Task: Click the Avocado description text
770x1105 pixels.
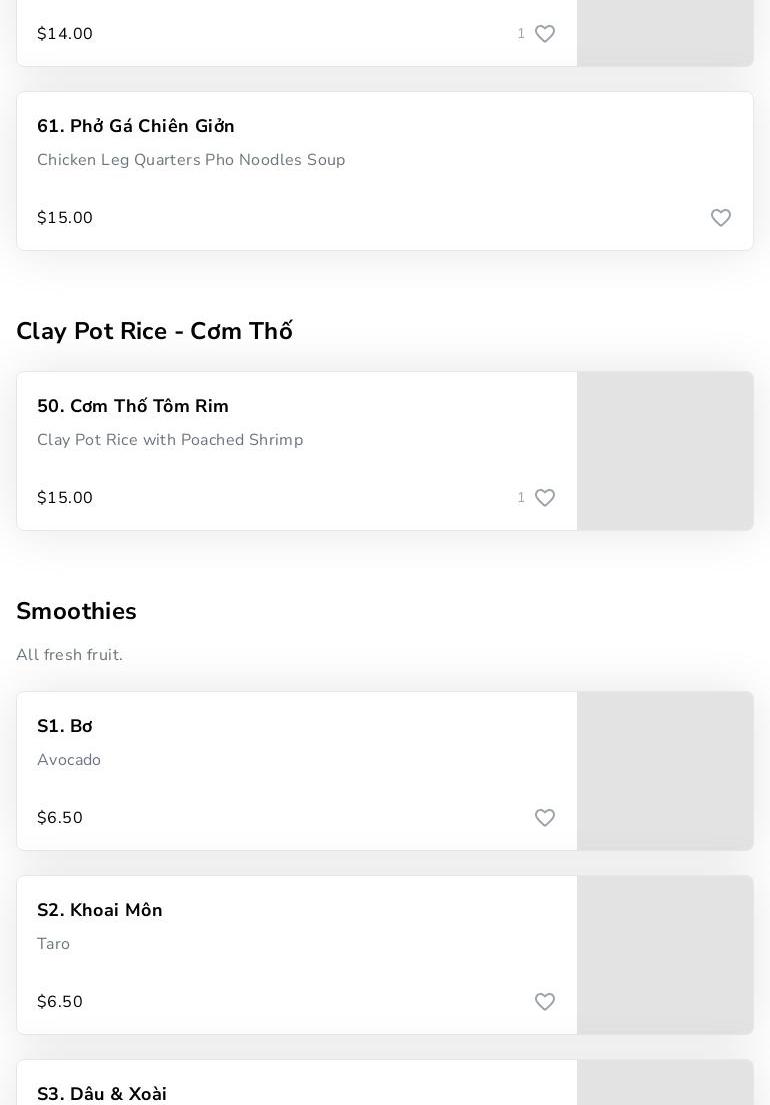Action: pyautogui.click(x=69, y=761)
